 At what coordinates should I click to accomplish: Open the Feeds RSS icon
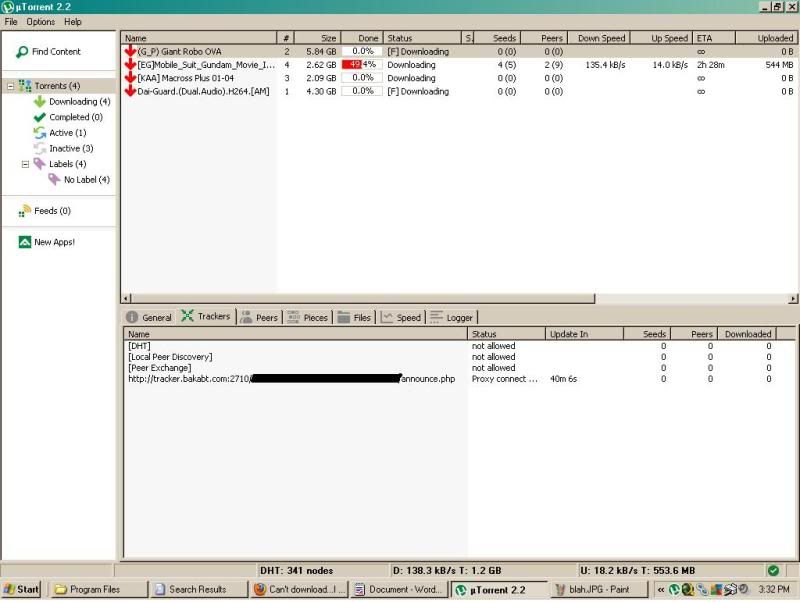[24, 211]
